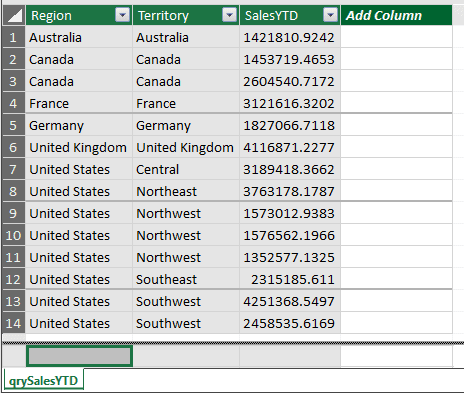Click Territory cell 'Southeast' in row 12
Screen dimensions: 464x393
click(186, 279)
